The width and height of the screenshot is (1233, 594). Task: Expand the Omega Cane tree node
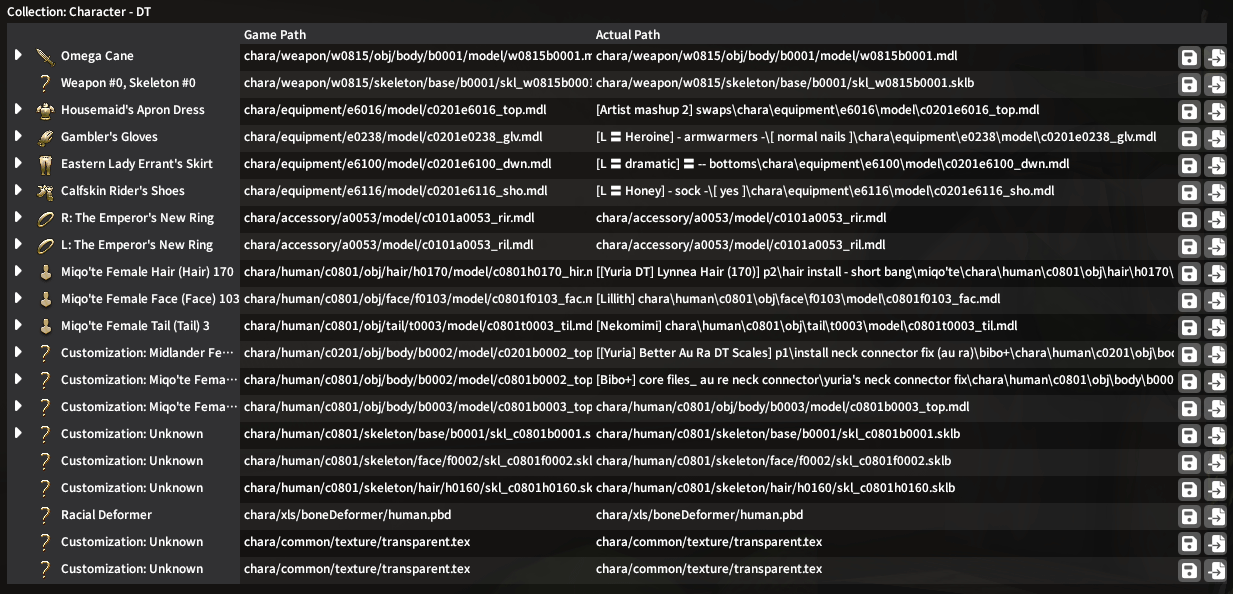click(x=18, y=56)
